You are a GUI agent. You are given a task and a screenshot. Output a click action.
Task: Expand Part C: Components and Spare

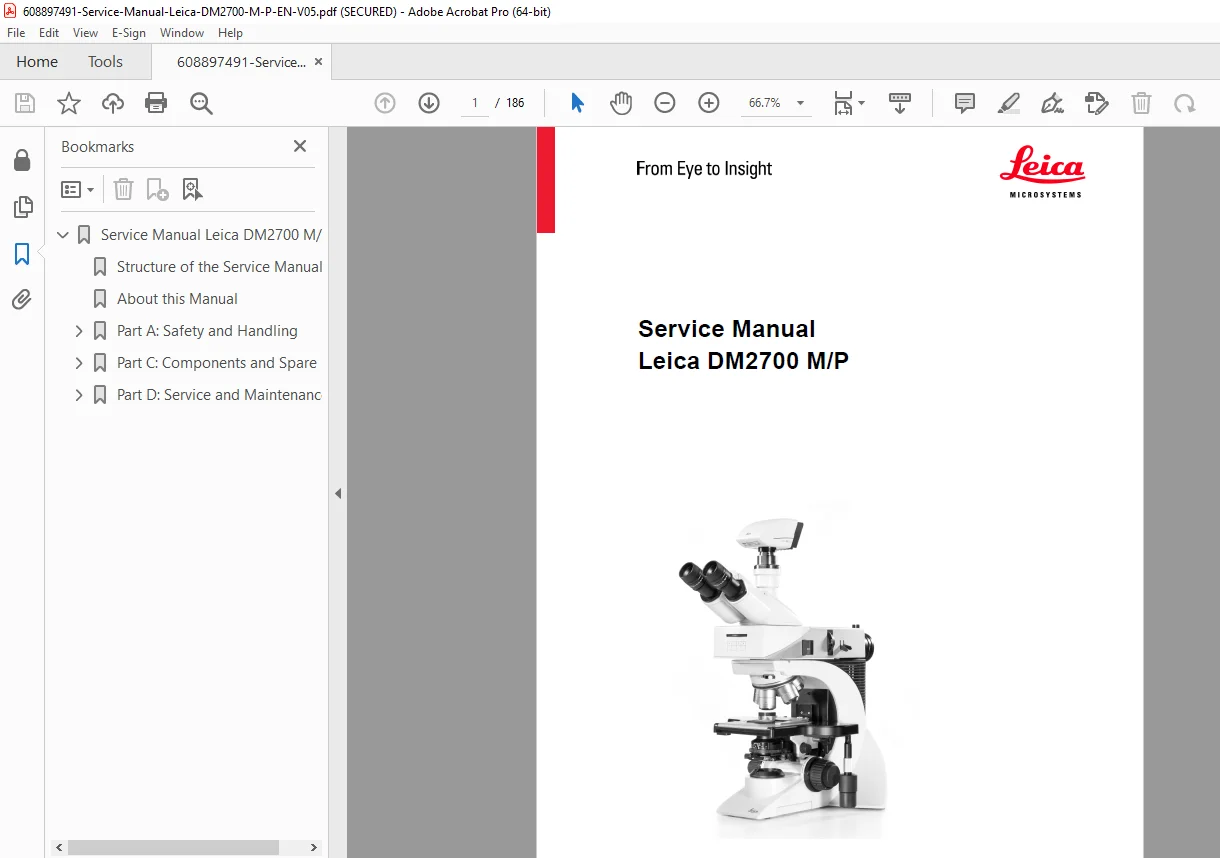tap(79, 363)
